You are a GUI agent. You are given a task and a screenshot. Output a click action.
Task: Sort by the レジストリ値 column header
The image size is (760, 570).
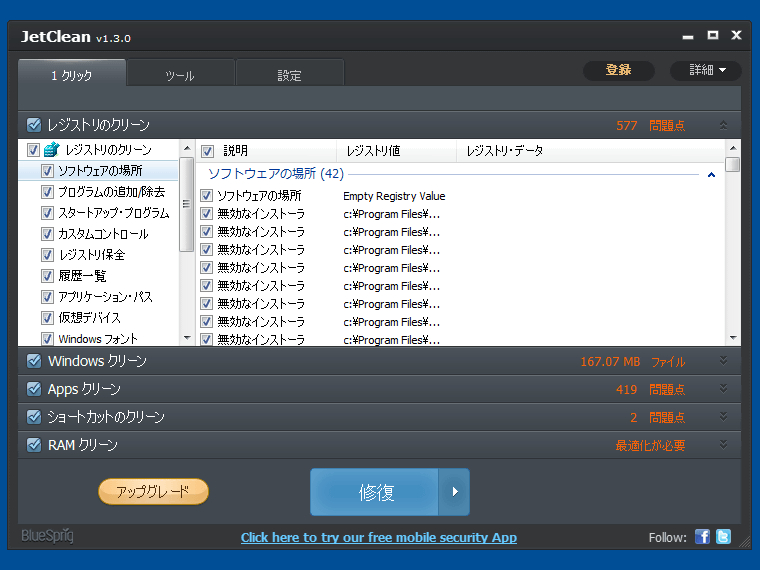click(x=396, y=151)
